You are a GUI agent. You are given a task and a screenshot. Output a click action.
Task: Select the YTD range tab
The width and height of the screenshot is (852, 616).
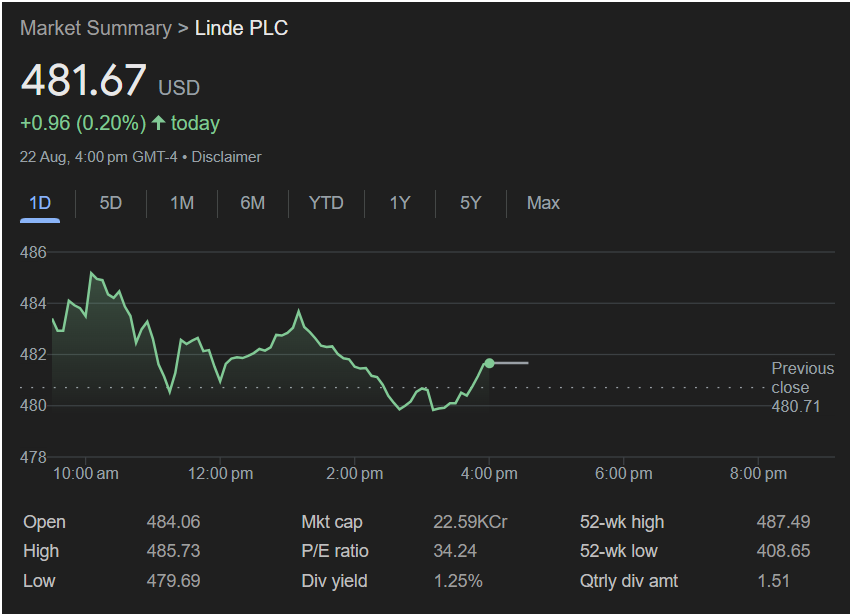click(326, 203)
